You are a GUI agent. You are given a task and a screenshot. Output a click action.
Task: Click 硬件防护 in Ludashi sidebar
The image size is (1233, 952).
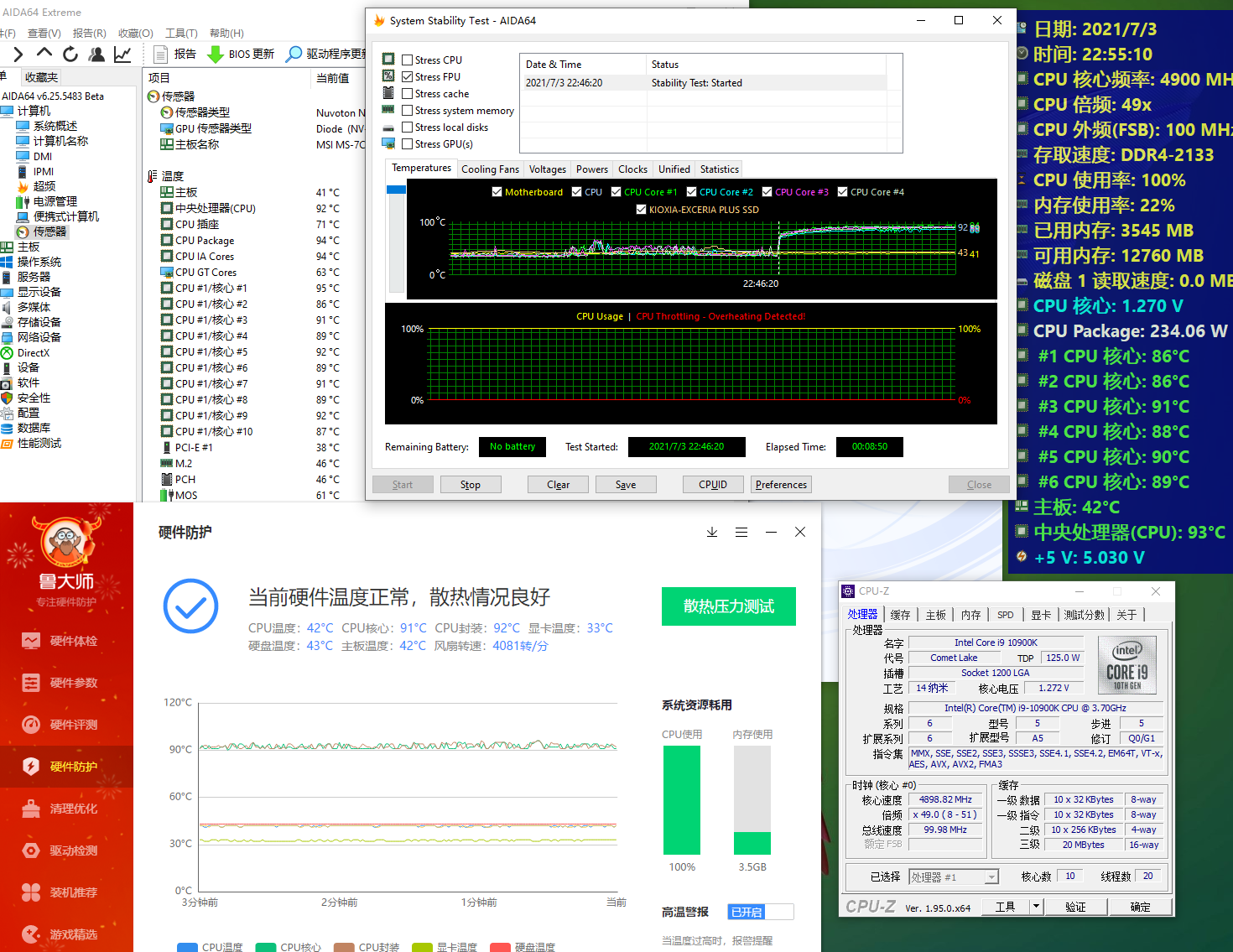[x=66, y=767]
